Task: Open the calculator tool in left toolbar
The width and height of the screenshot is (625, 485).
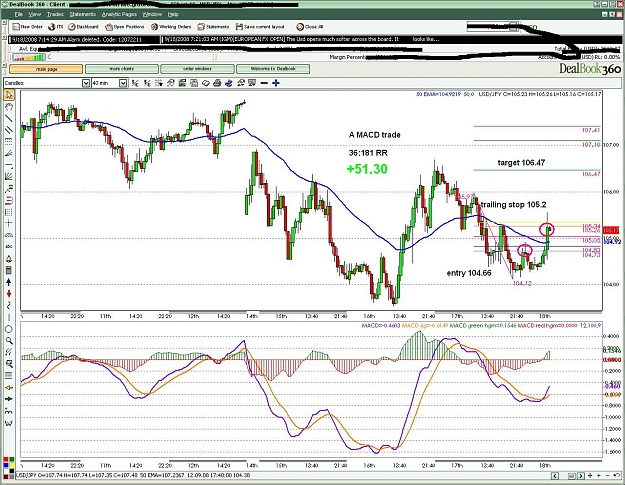Action: click(9, 271)
